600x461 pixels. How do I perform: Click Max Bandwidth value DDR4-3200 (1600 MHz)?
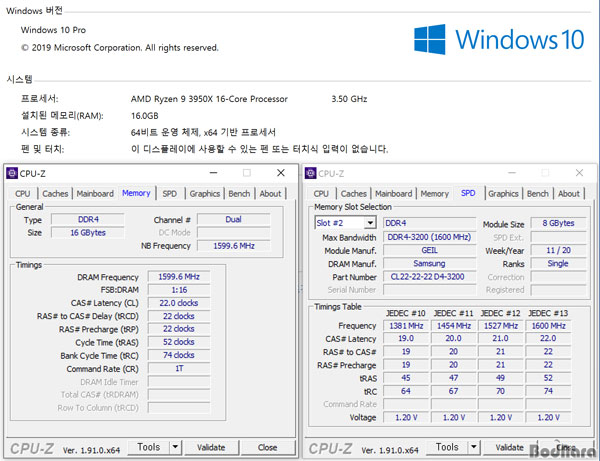click(x=429, y=237)
